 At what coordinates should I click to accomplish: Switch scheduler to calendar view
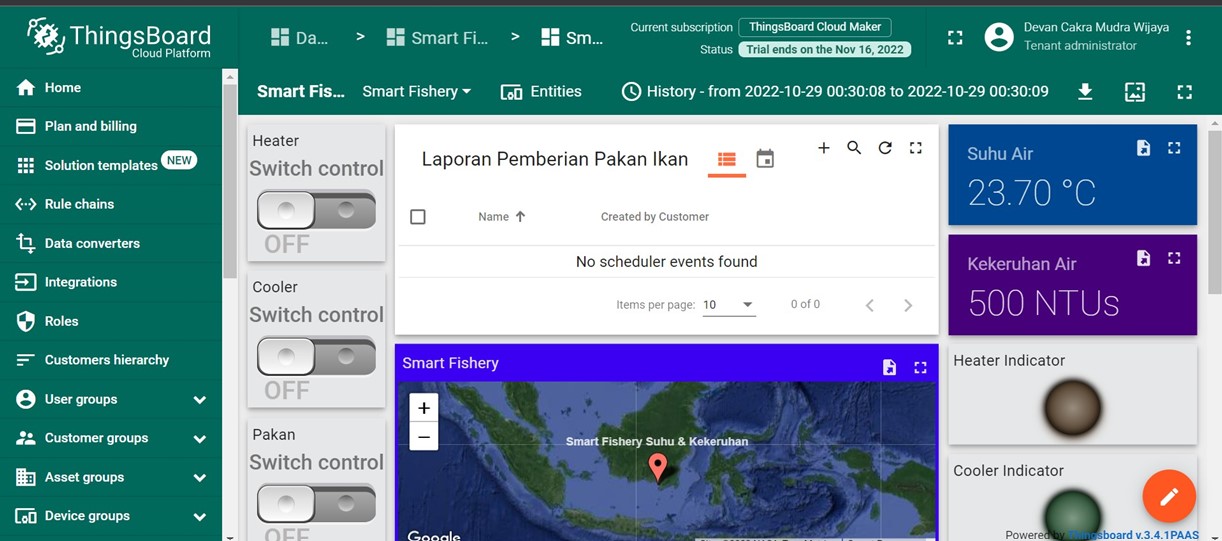pyautogui.click(x=765, y=159)
